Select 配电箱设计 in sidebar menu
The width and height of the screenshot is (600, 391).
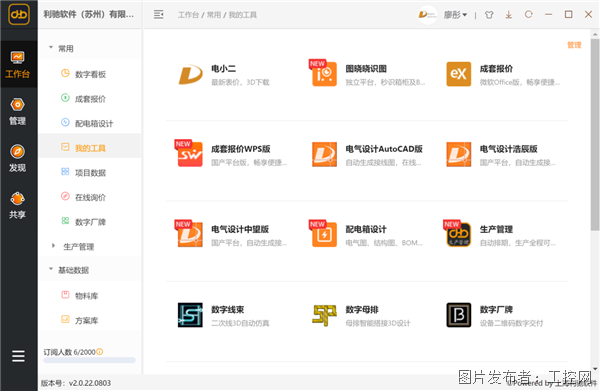(90, 123)
